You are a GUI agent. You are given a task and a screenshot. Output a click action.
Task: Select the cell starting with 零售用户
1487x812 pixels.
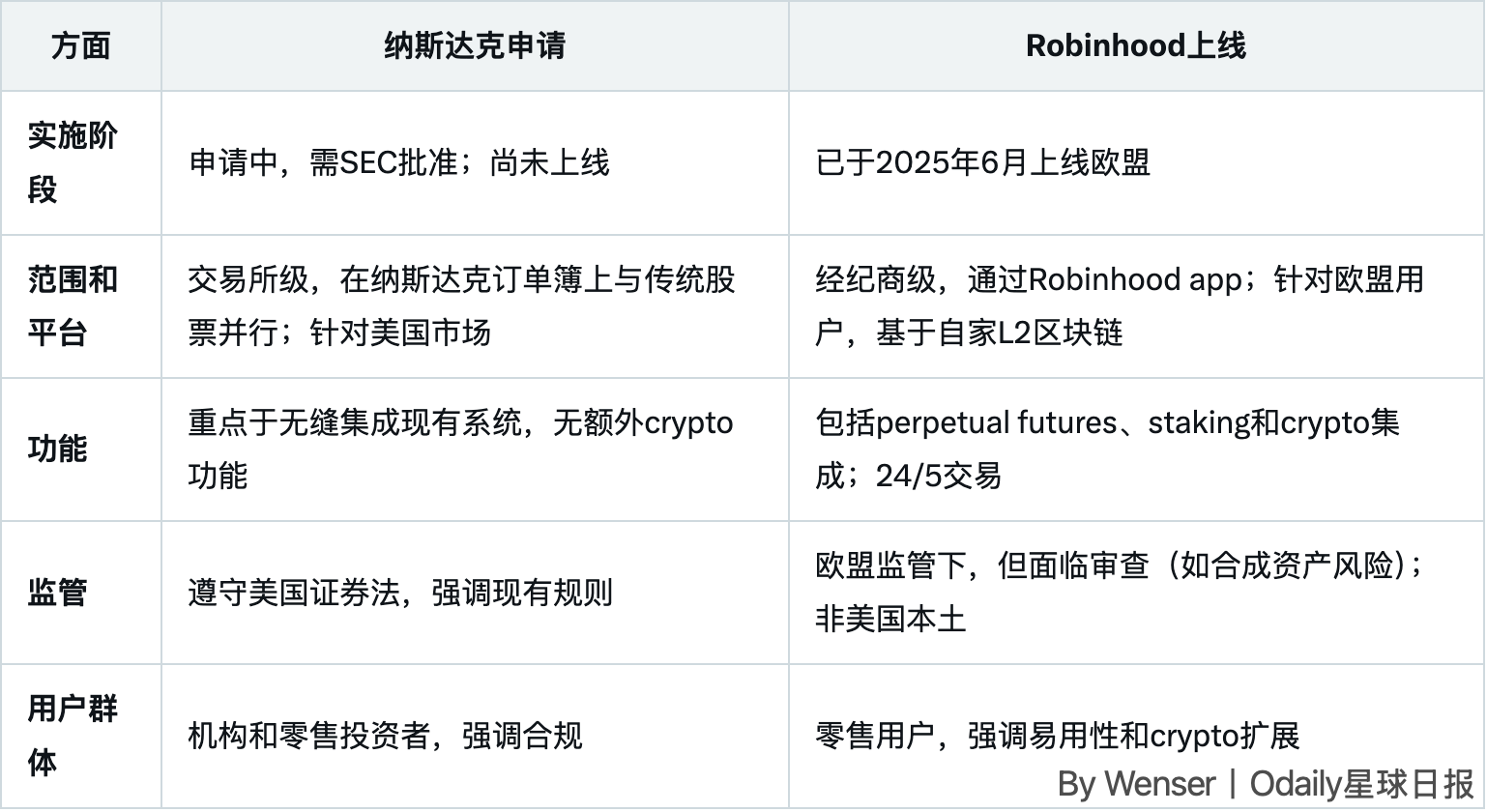(1057, 736)
